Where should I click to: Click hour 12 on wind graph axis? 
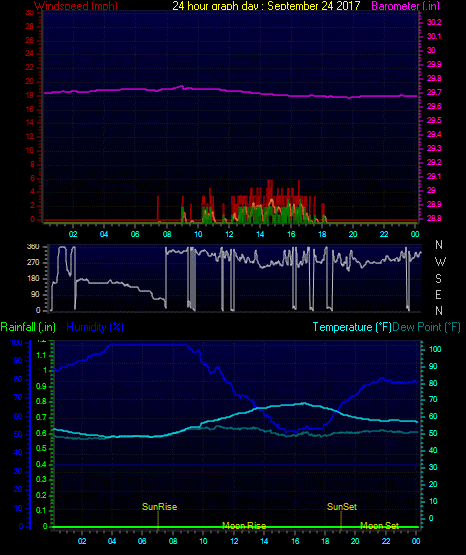point(229,234)
